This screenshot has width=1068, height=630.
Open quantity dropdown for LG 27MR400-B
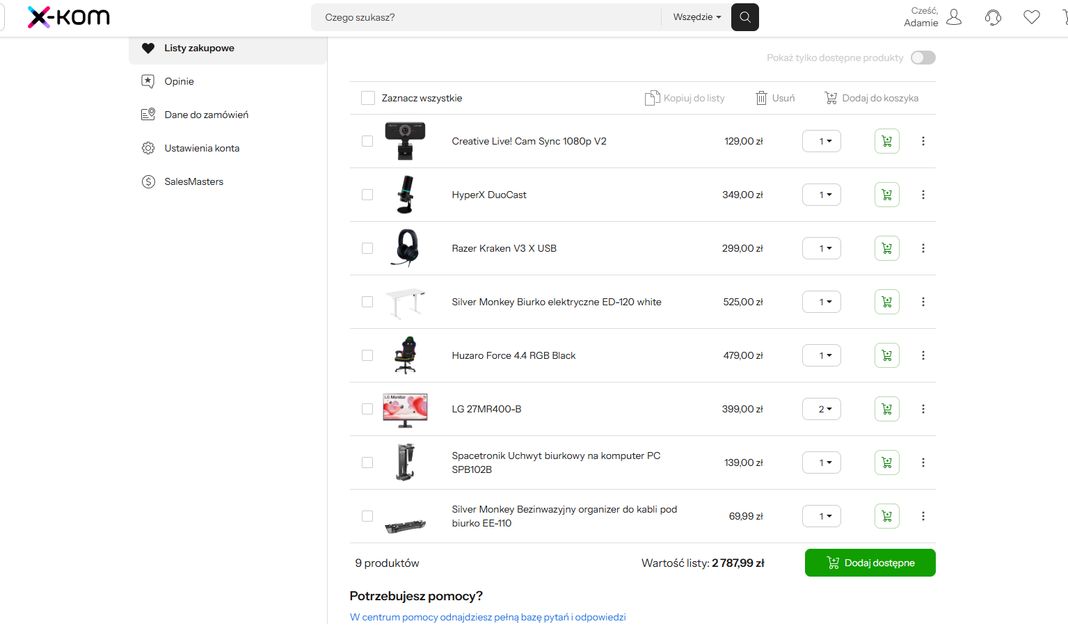tap(821, 409)
